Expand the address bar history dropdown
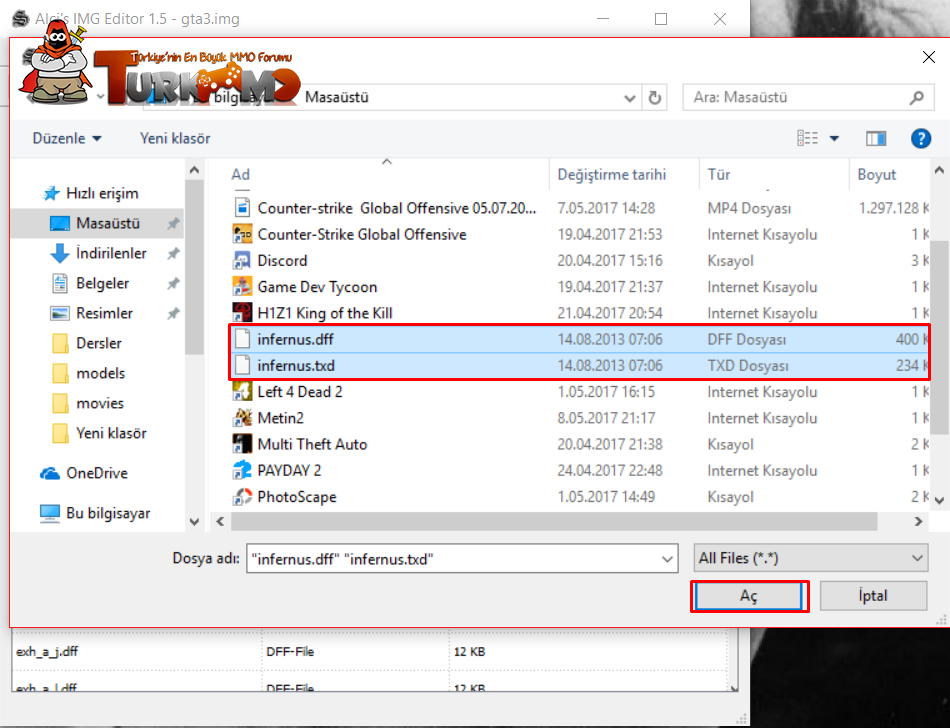The width and height of the screenshot is (950, 728). [x=629, y=98]
